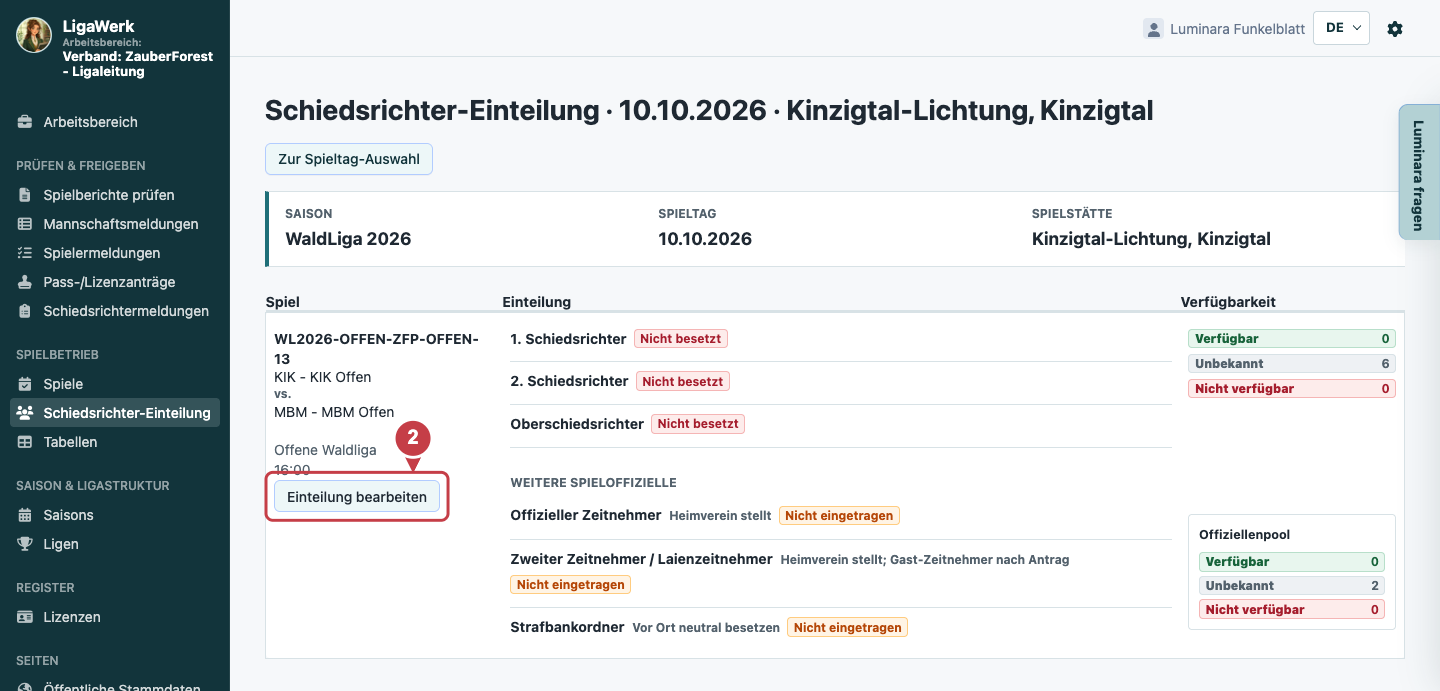Click the Offiziellenpool heading
This screenshot has width=1440, height=691.
click(1245, 535)
